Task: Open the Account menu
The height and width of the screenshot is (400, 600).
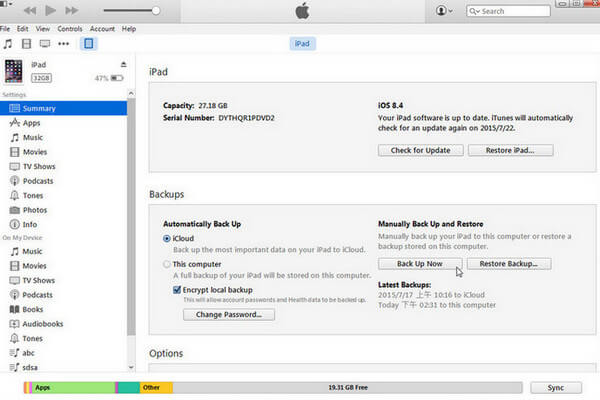Action: pos(102,29)
